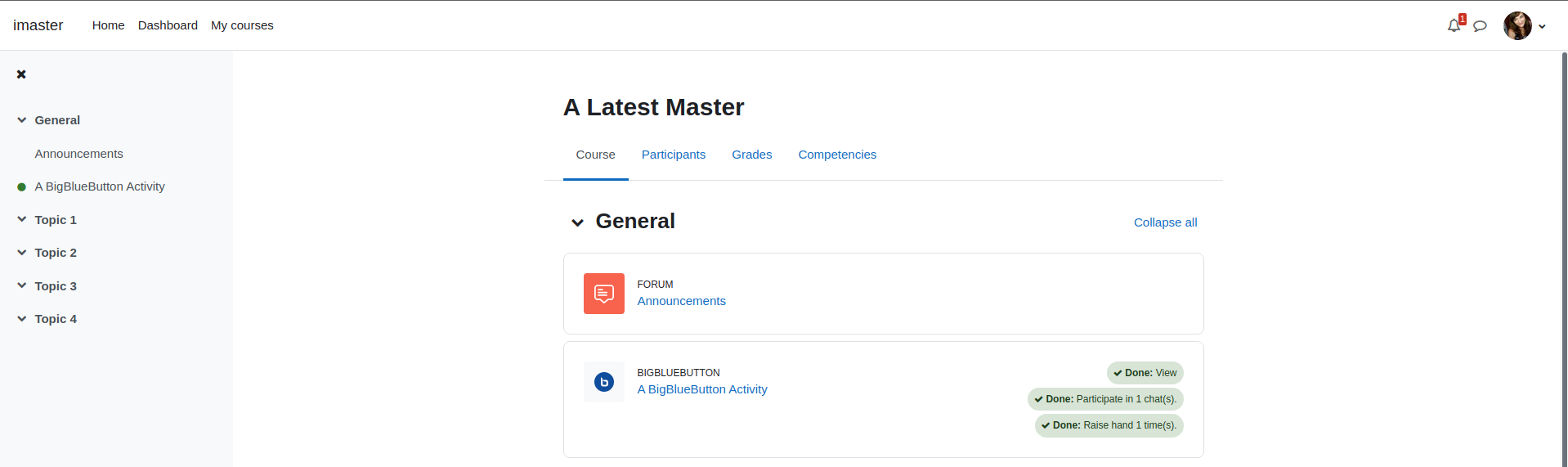Open the Grades tab

(752, 155)
